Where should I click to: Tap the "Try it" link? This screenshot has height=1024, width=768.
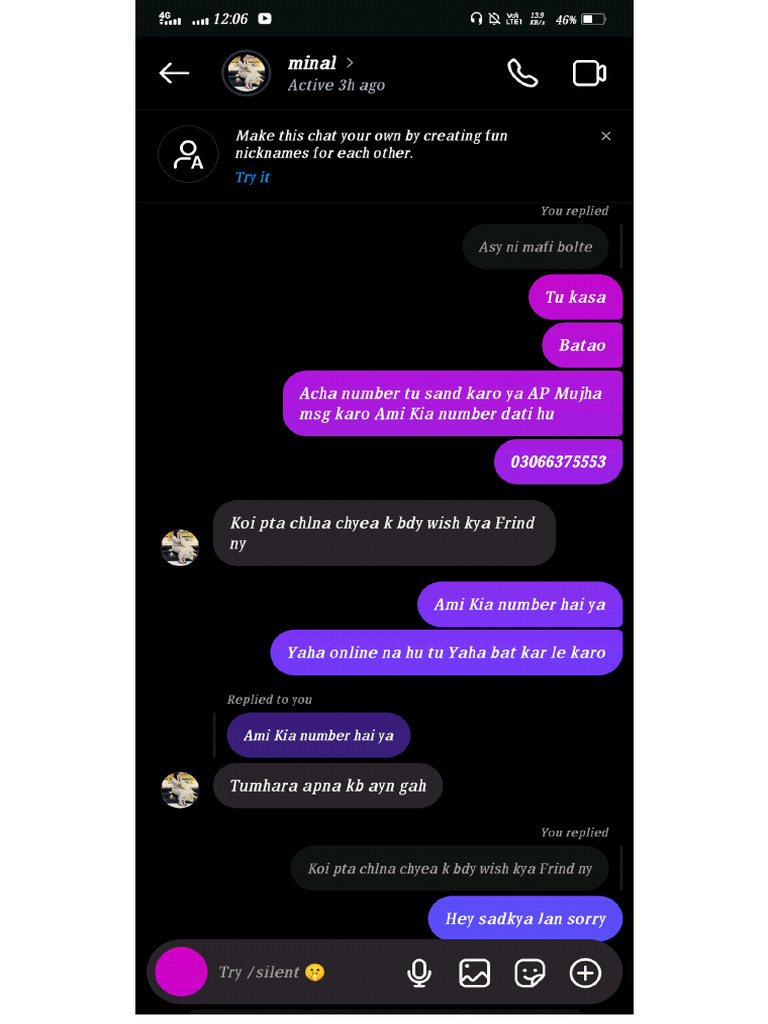pyautogui.click(x=252, y=177)
